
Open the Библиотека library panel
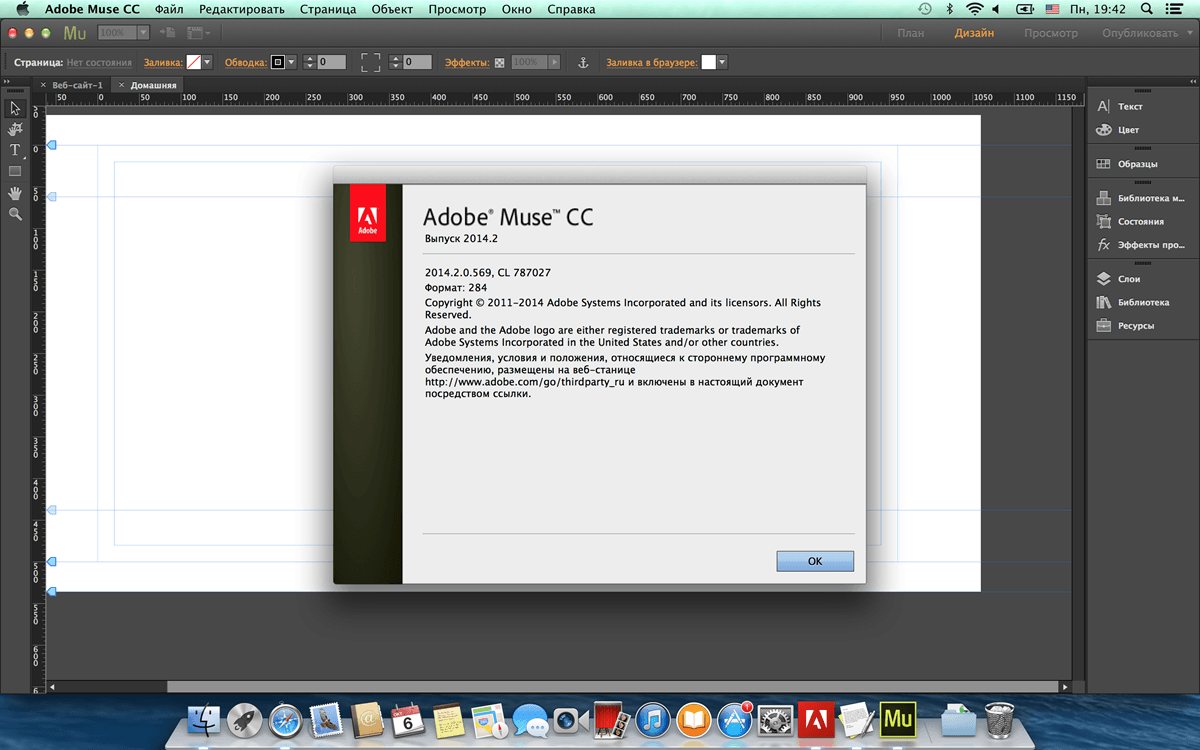point(1132,302)
